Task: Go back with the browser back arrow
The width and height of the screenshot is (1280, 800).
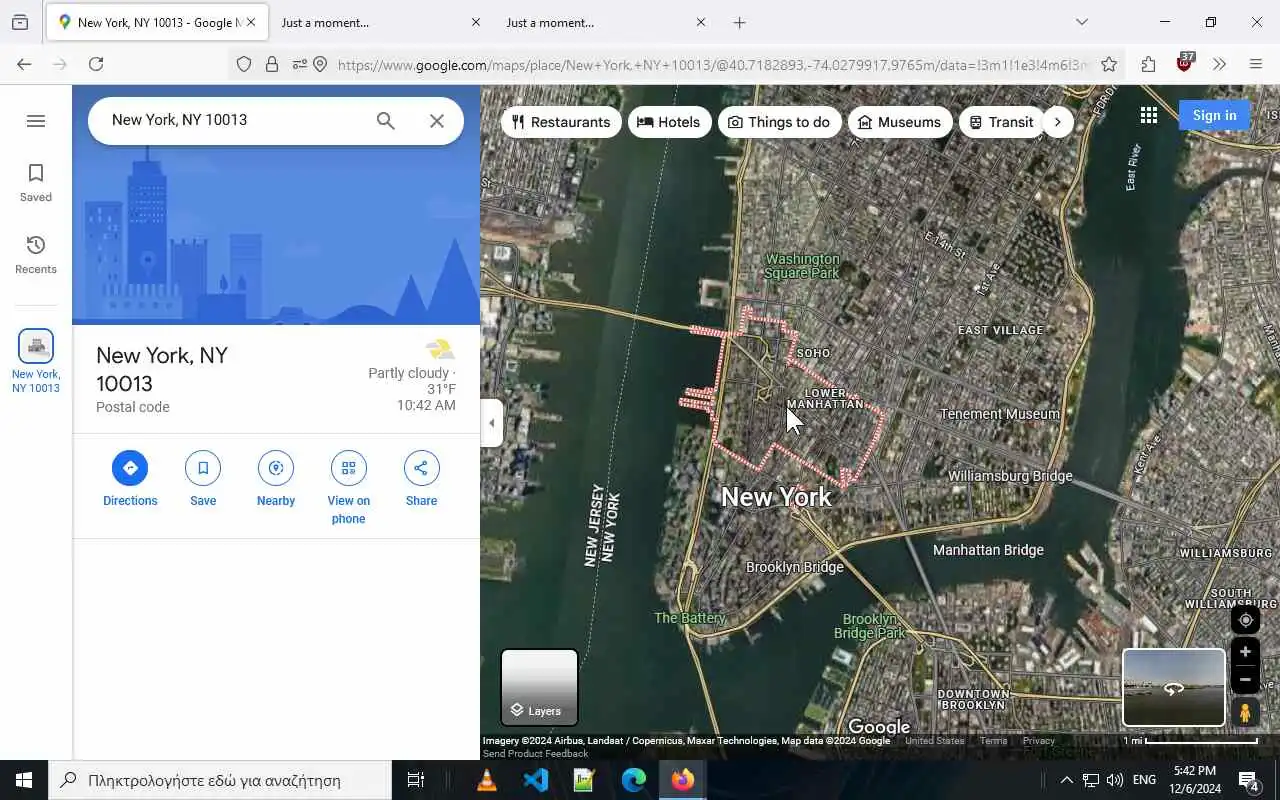Action: (x=24, y=64)
